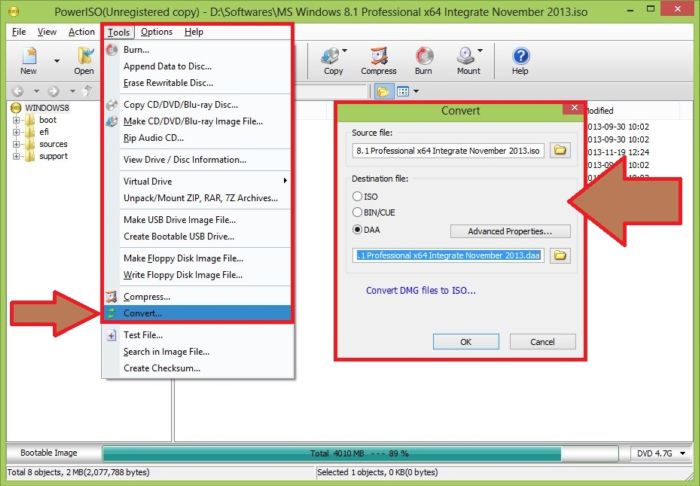Browse for source file folder icon

click(560, 150)
